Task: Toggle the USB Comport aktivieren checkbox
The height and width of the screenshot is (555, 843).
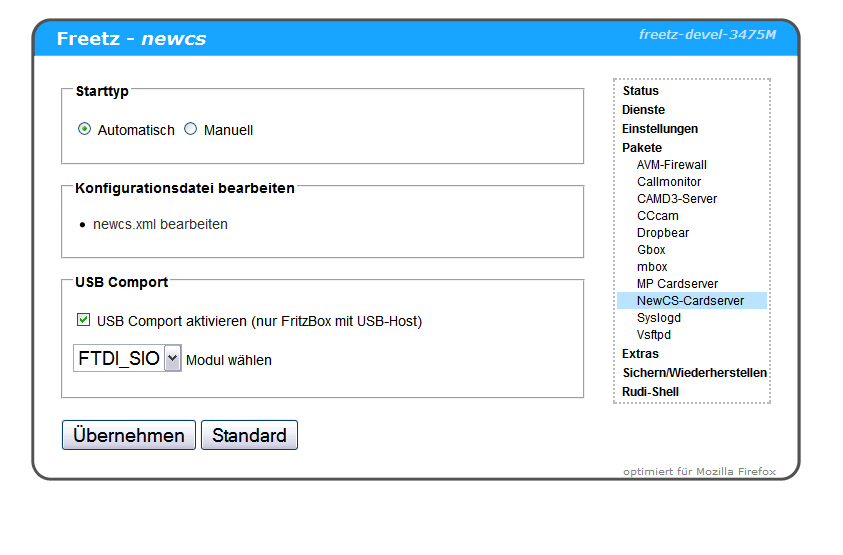Action: 84,320
